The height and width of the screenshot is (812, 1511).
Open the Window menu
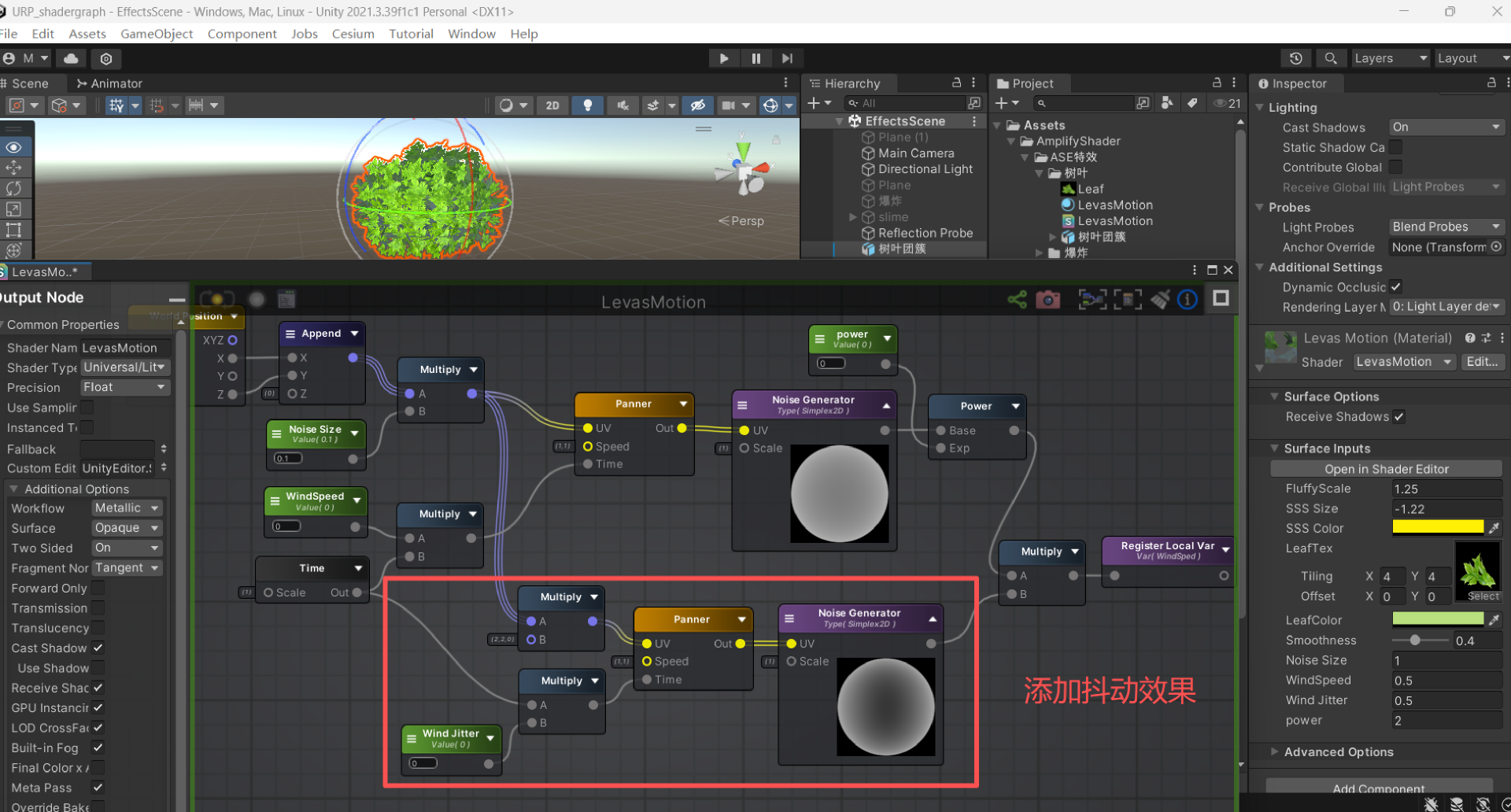pos(471,34)
